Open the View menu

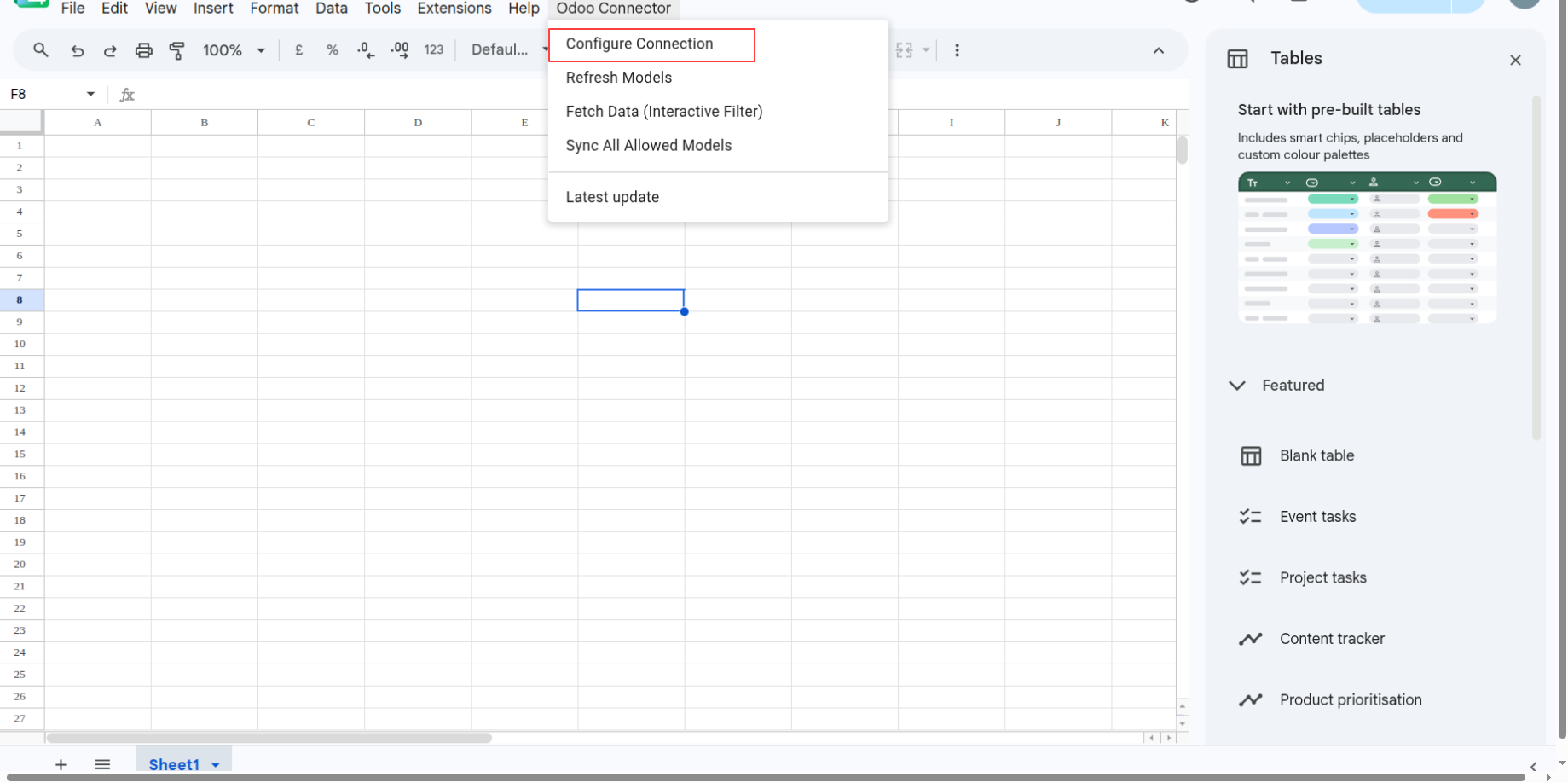[160, 9]
